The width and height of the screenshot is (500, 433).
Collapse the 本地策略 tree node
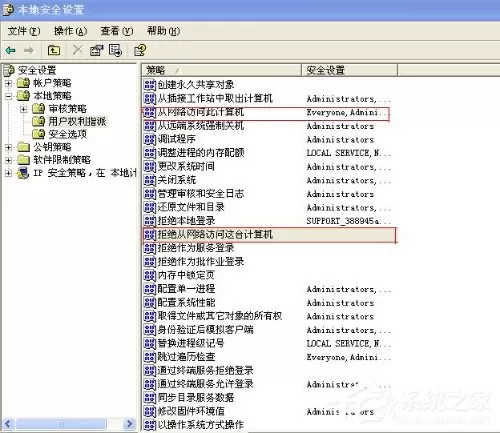(x=9, y=96)
